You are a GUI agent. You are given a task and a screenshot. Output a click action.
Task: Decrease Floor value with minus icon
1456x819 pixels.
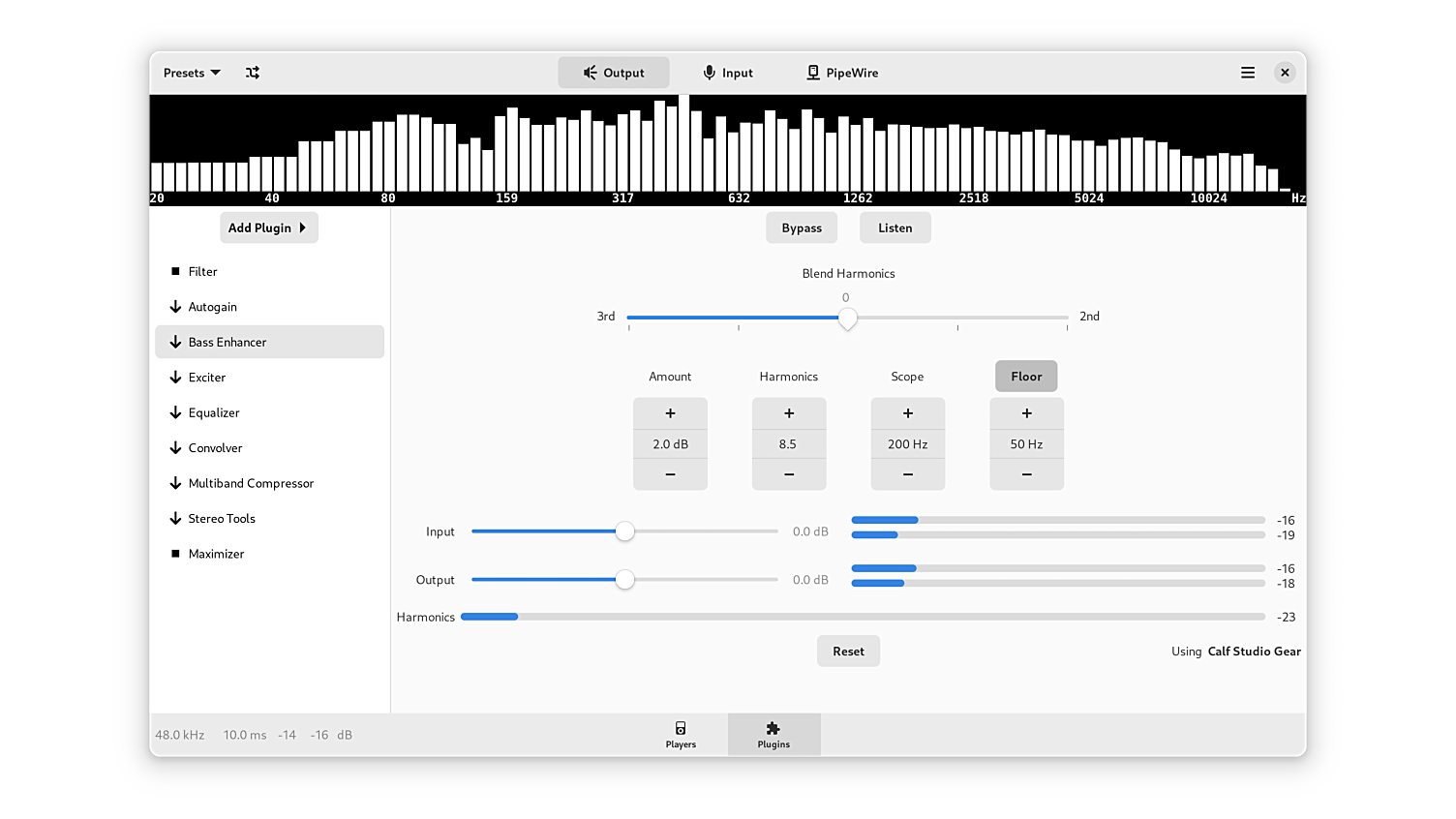click(1026, 474)
